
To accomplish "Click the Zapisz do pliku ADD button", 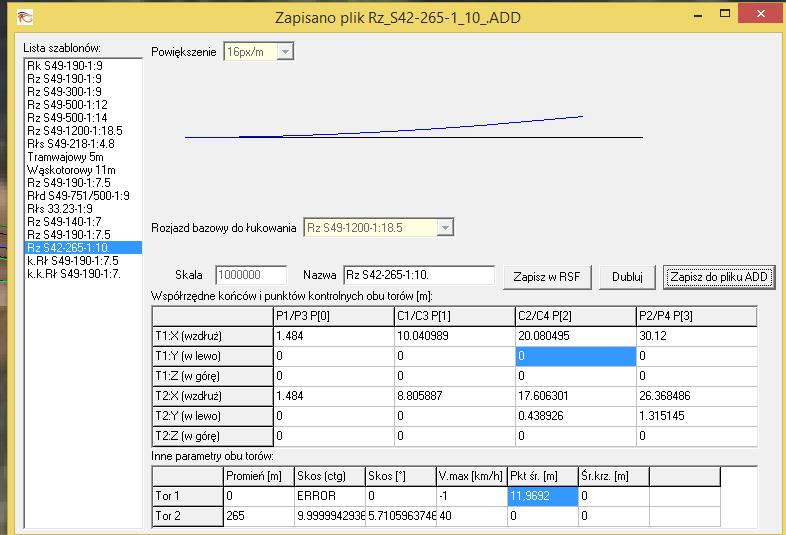I will pos(719,277).
